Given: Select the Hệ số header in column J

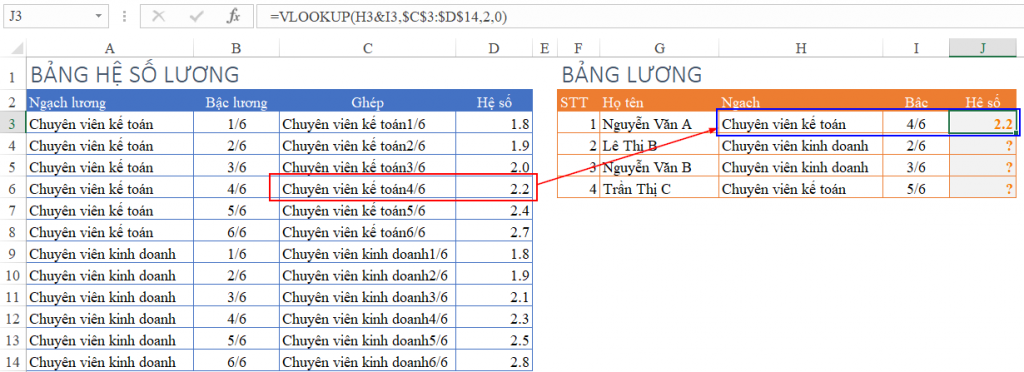Looking at the screenshot, I should tap(984, 102).
